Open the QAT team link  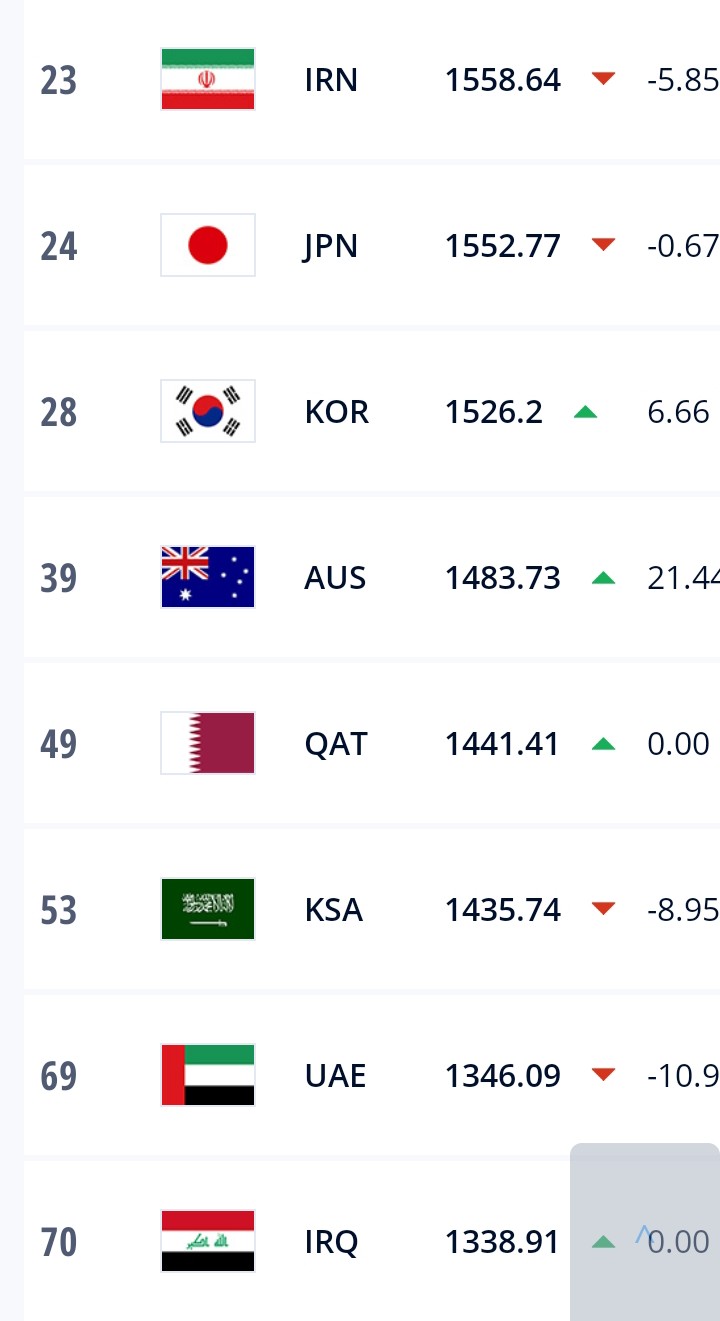(336, 744)
